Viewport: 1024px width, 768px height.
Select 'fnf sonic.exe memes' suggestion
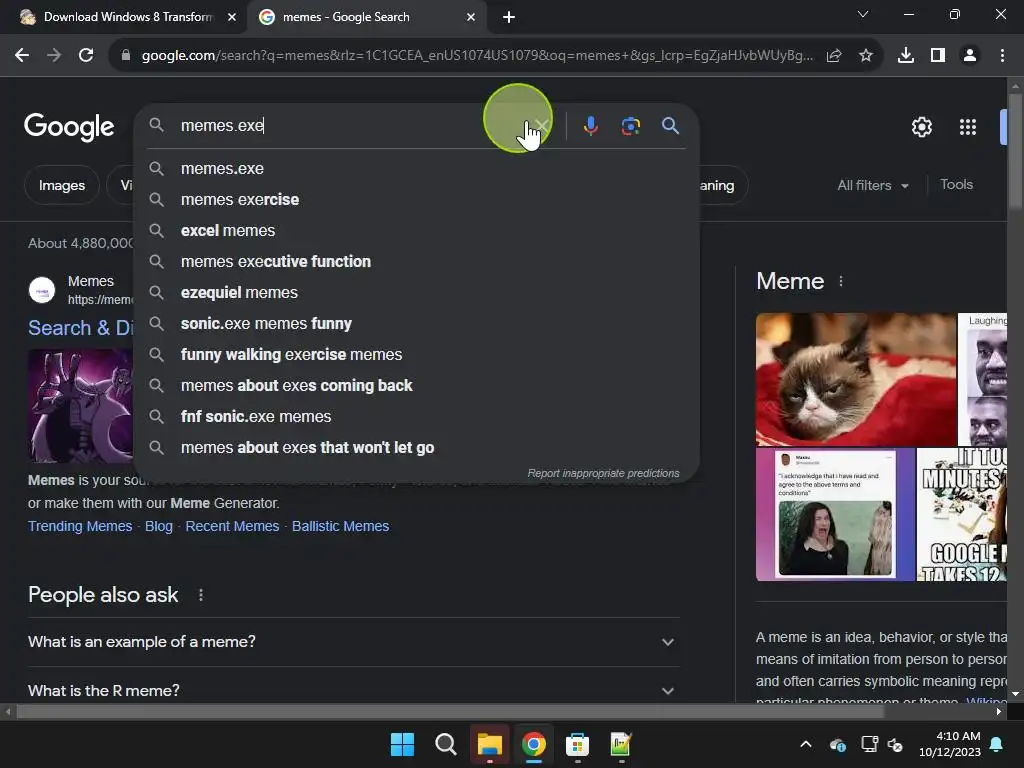[x=416, y=417]
